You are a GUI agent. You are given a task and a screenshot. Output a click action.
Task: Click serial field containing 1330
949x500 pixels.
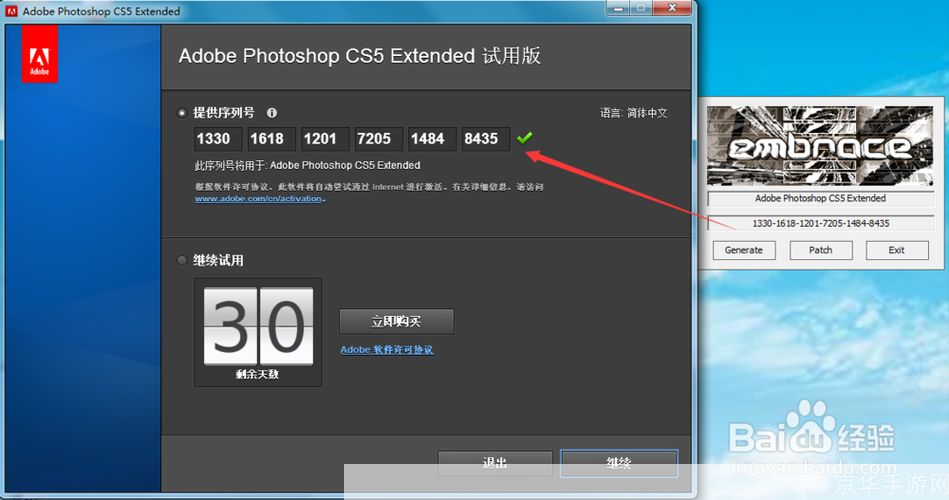tap(218, 139)
